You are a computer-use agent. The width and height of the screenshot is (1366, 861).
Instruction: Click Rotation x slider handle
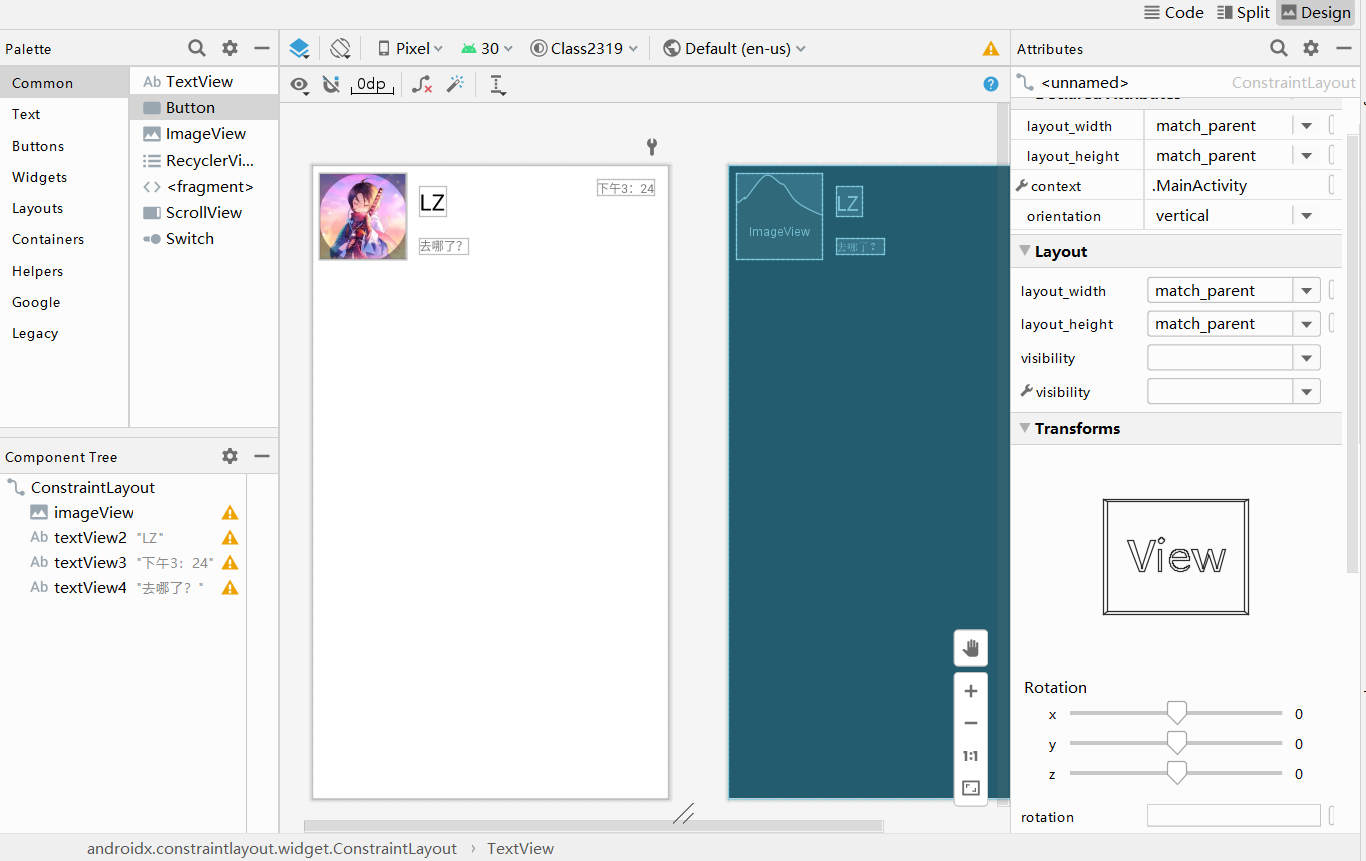pos(1177,713)
